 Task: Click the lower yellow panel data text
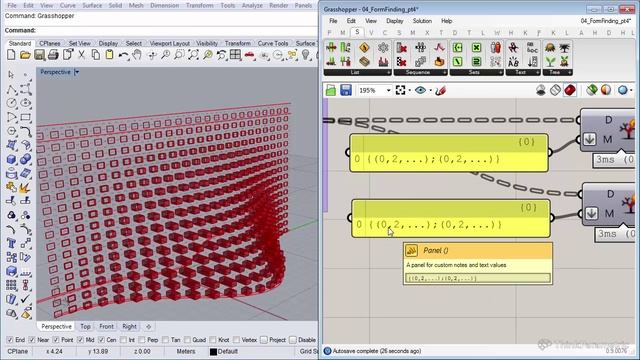[x=434, y=224]
